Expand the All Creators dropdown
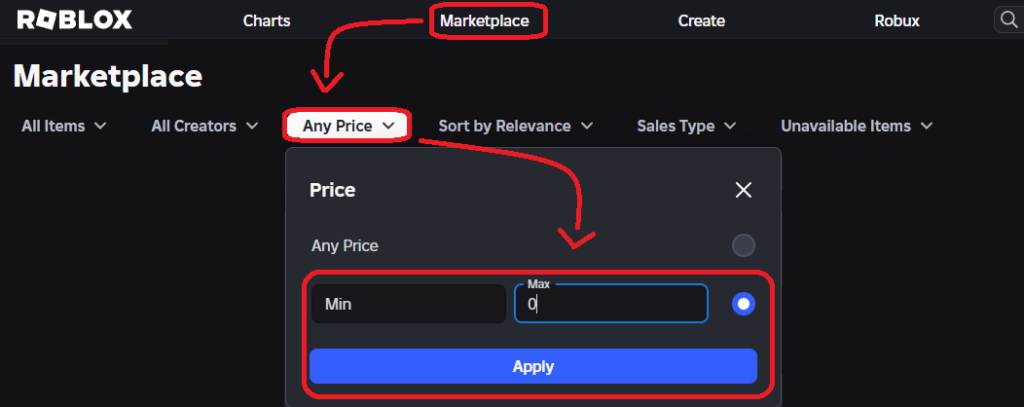 tap(204, 125)
